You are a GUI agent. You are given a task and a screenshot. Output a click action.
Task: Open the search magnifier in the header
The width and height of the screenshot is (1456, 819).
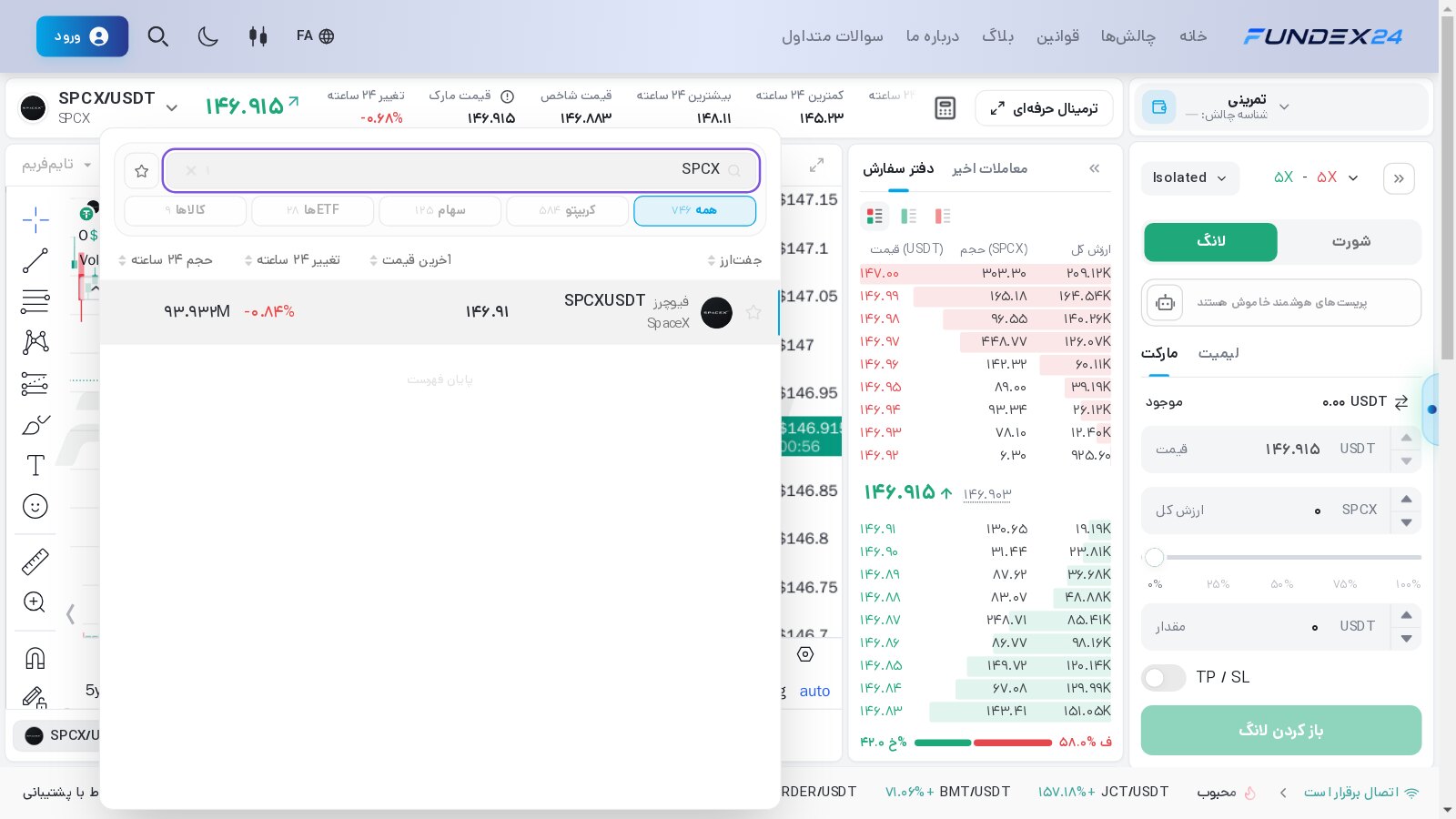(158, 36)
